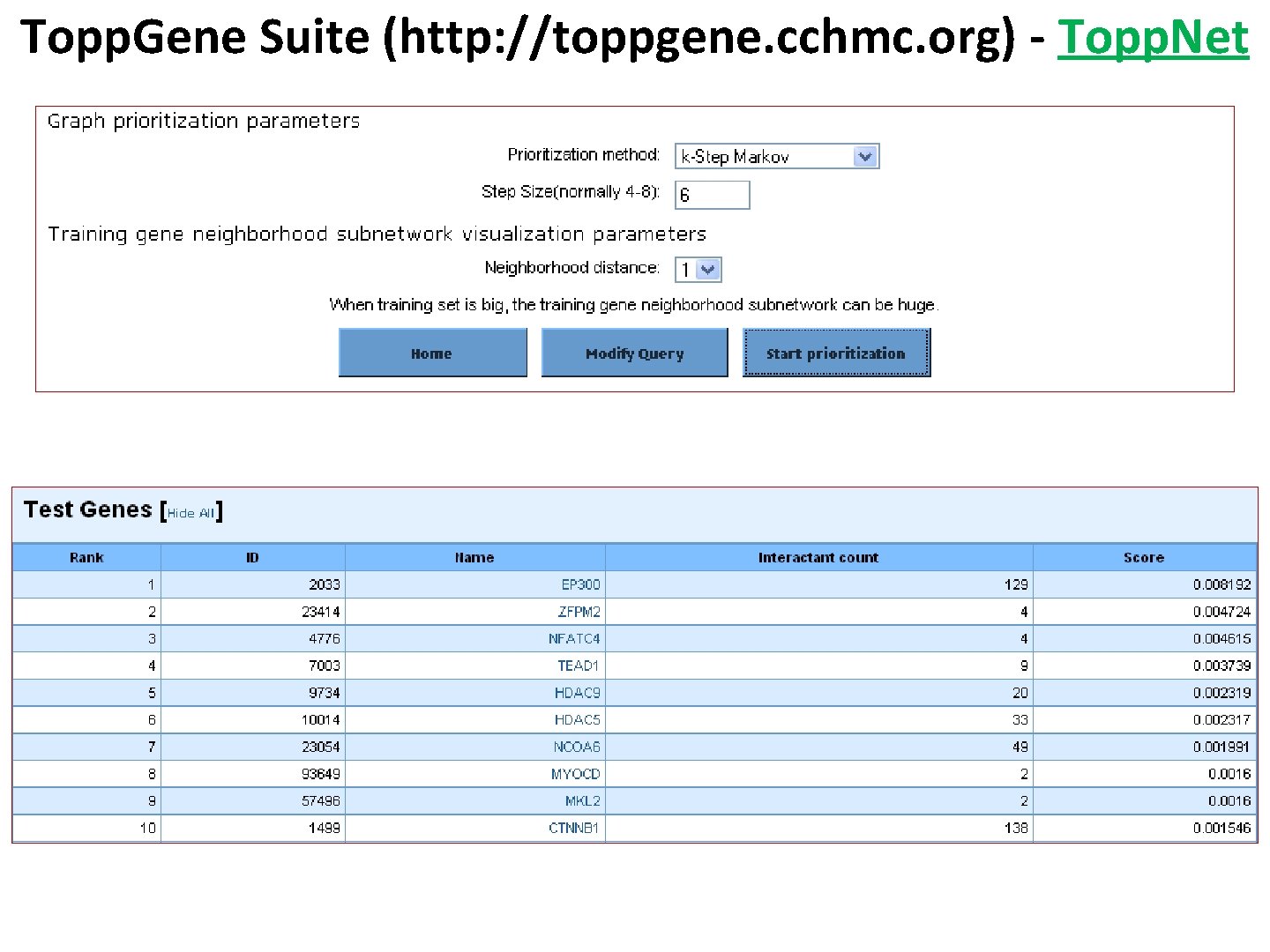Select the score value 0.001991
This screenshot has width=1270, height=952.
[x=1222, y=747]
